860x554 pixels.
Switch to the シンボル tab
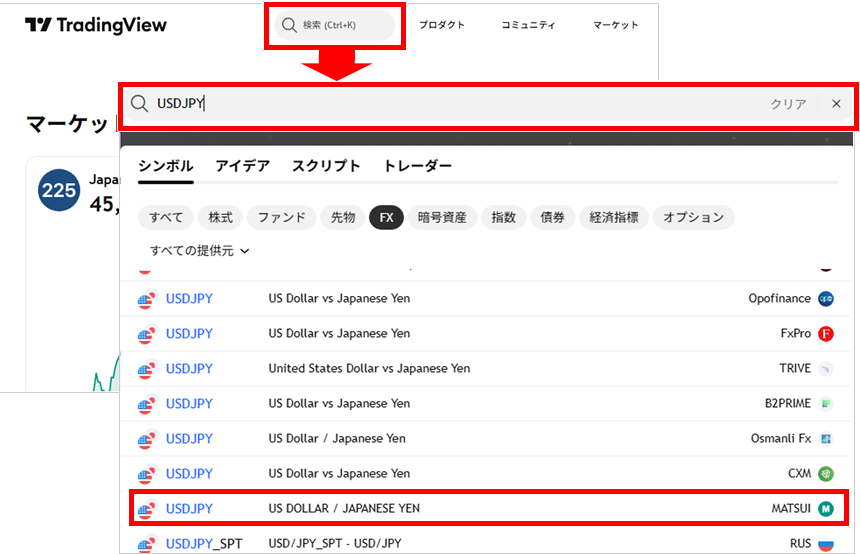(166, 166)
